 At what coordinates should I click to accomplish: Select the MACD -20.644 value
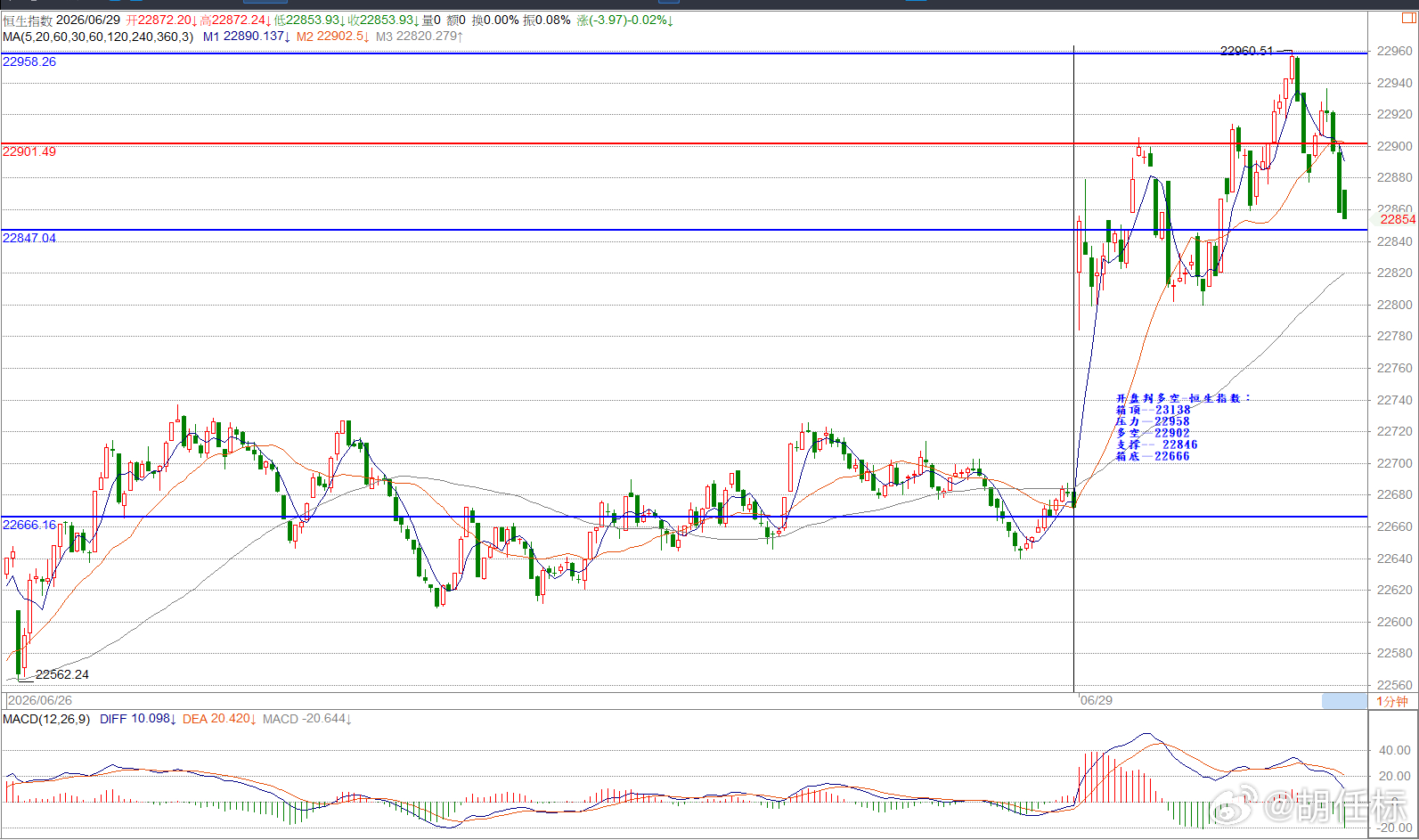[307, 719]
